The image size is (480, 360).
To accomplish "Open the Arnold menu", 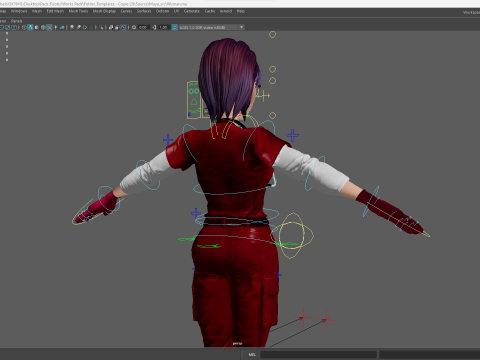I will point(226,11).
